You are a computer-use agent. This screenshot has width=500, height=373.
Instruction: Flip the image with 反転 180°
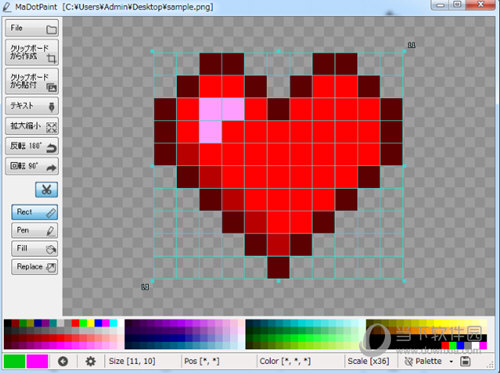(32, 146)
